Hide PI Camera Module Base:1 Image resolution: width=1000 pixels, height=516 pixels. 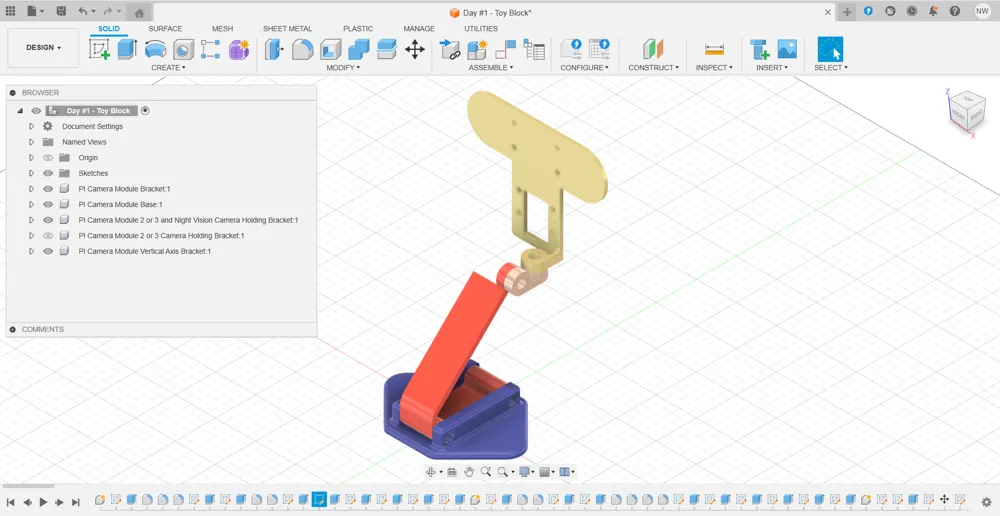click(48, 204)
